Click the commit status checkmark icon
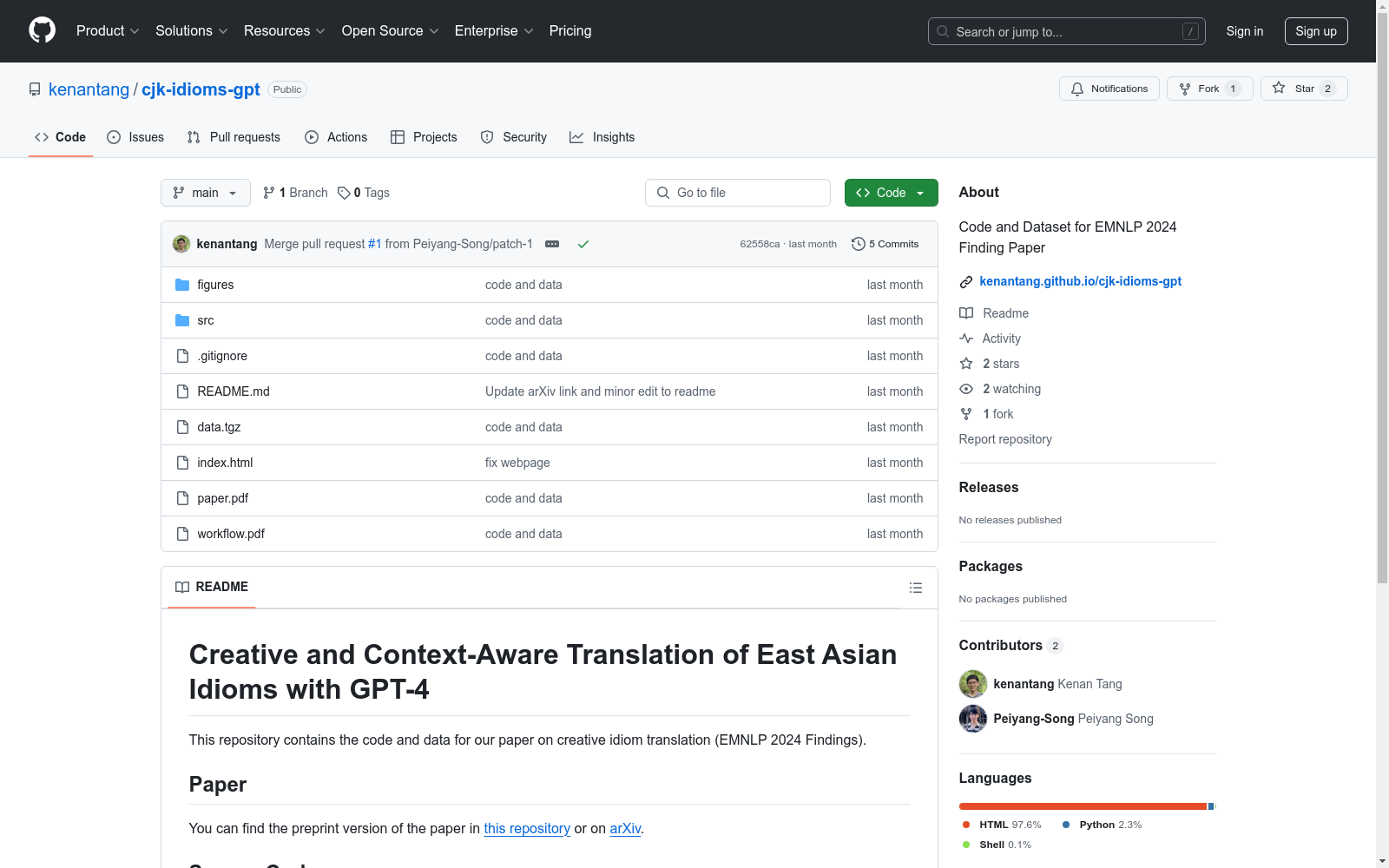This screenshot has width=1389, height=868. point(583,244)
